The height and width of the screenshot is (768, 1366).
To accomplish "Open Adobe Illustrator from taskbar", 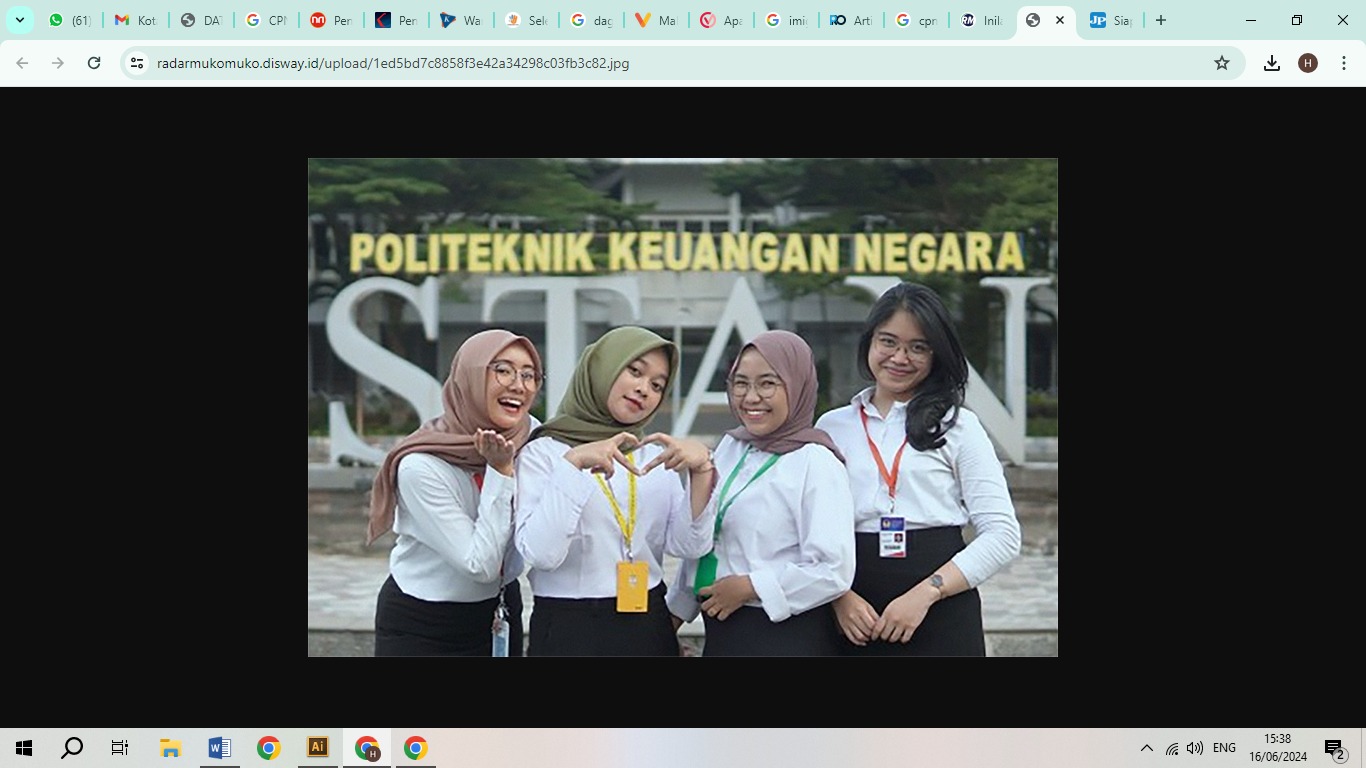I will click(x=317, y=748).
